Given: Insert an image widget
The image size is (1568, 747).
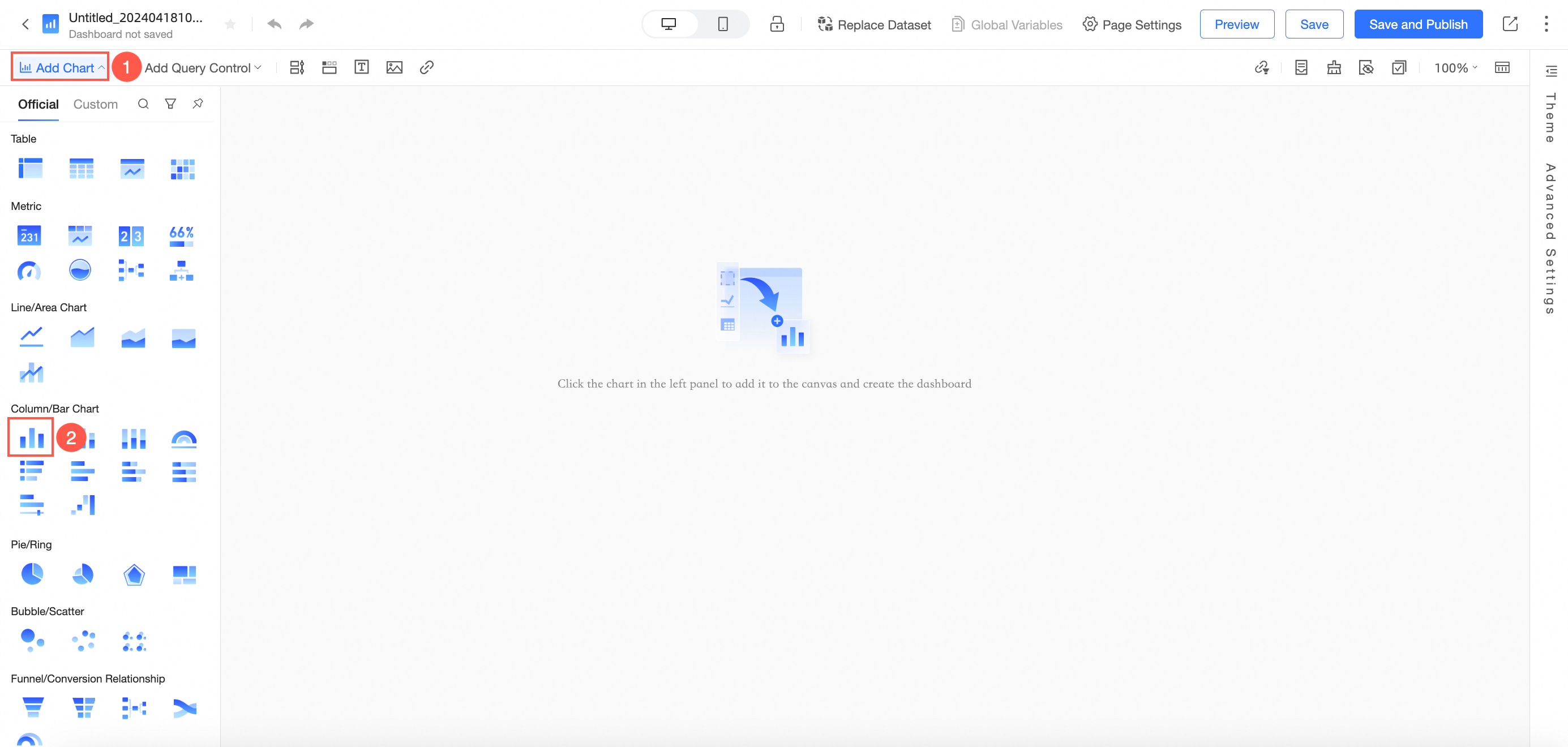Looking at the screenshot, I should (394, 67).
